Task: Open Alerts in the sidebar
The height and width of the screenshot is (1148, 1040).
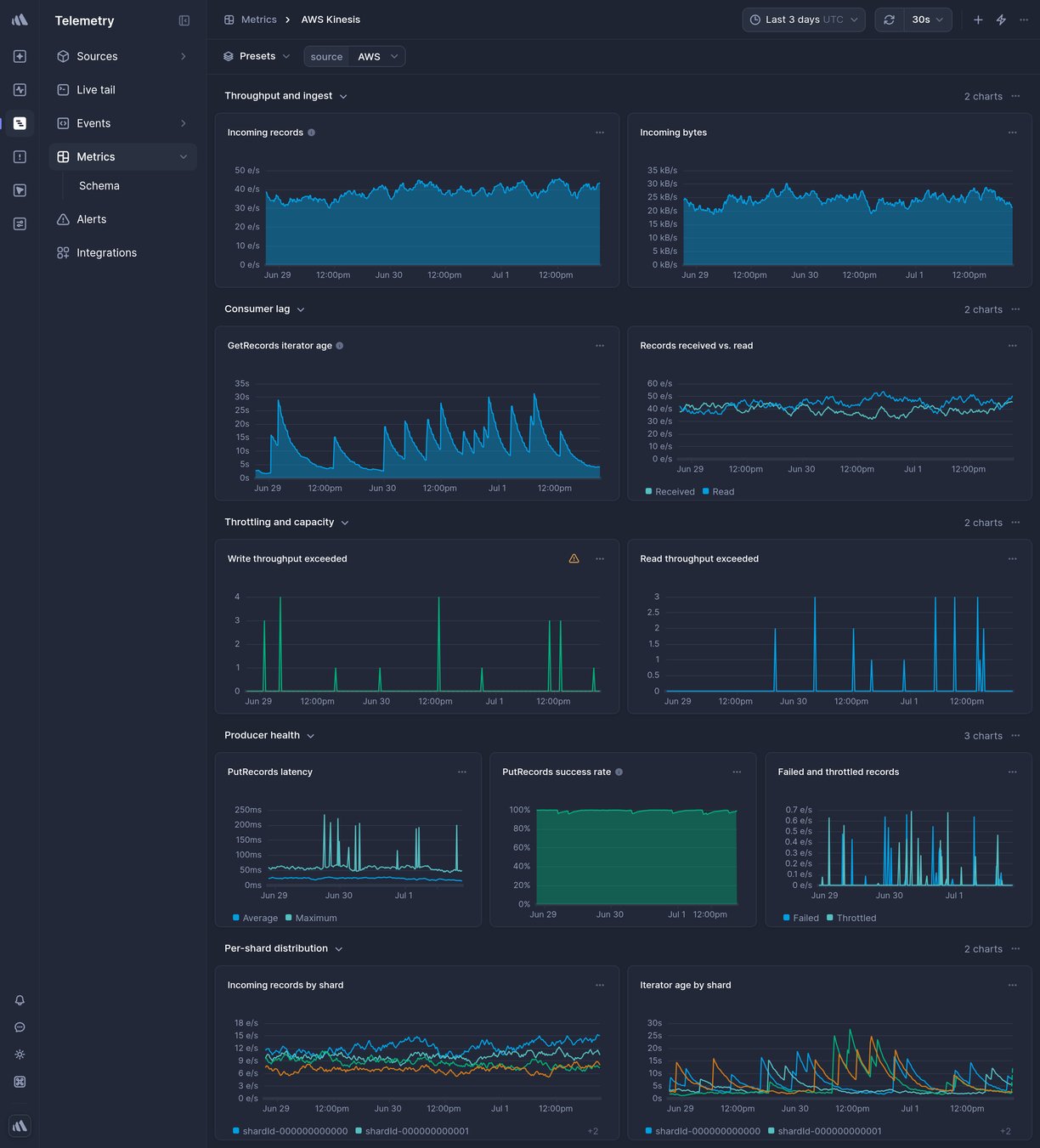Action: [122, 219]
